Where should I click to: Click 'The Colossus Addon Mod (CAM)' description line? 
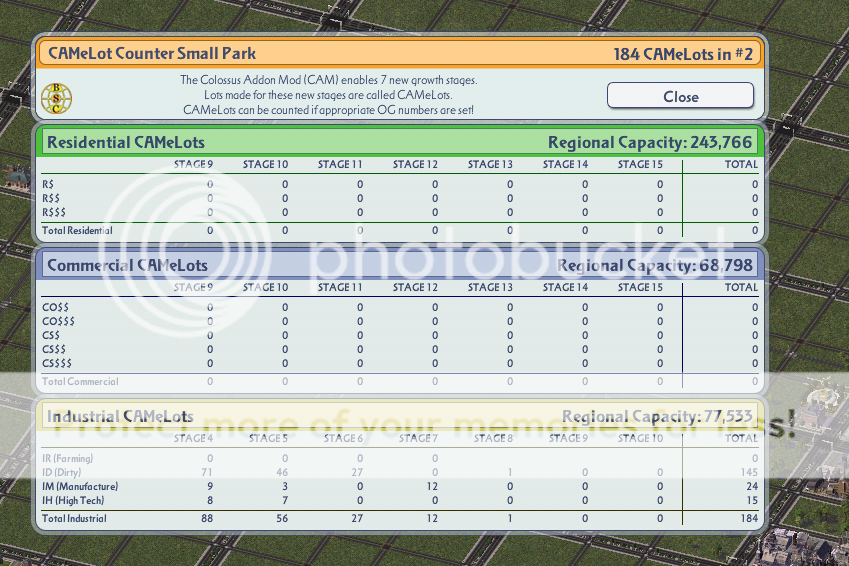pos(329,80)
